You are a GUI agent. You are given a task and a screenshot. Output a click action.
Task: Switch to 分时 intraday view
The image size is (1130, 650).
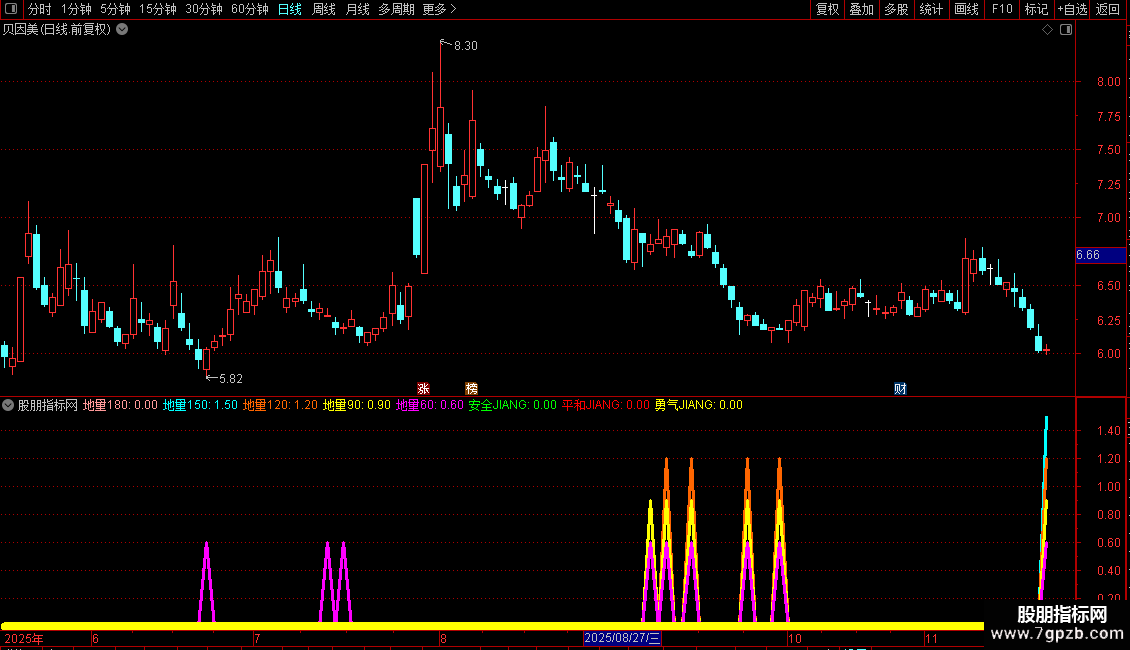[x=40, y=9]
